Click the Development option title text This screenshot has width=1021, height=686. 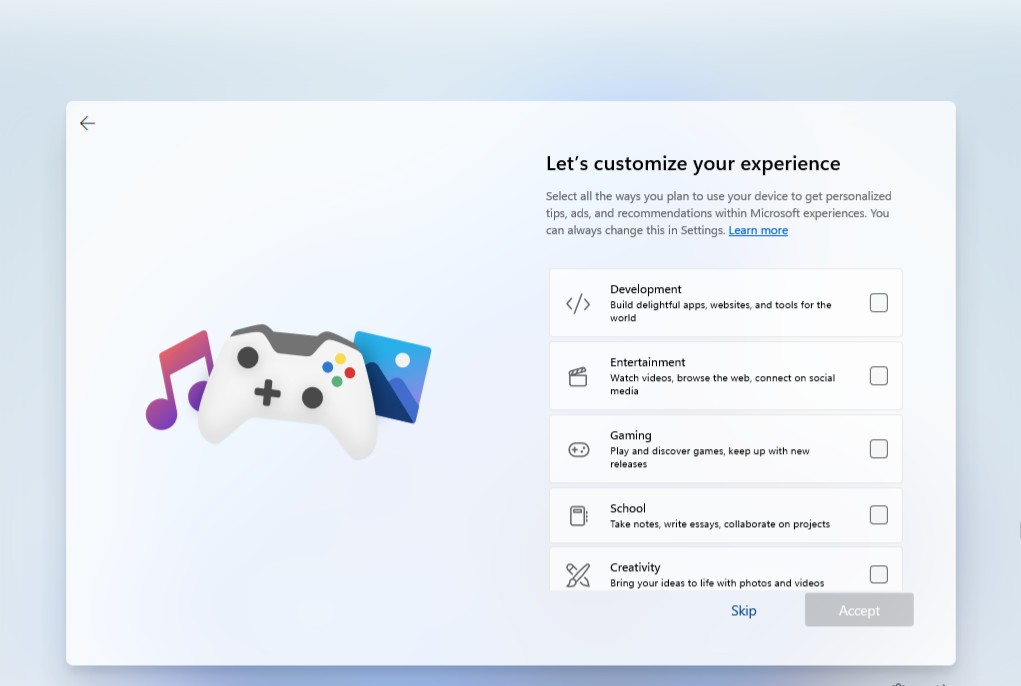point(646,289)
